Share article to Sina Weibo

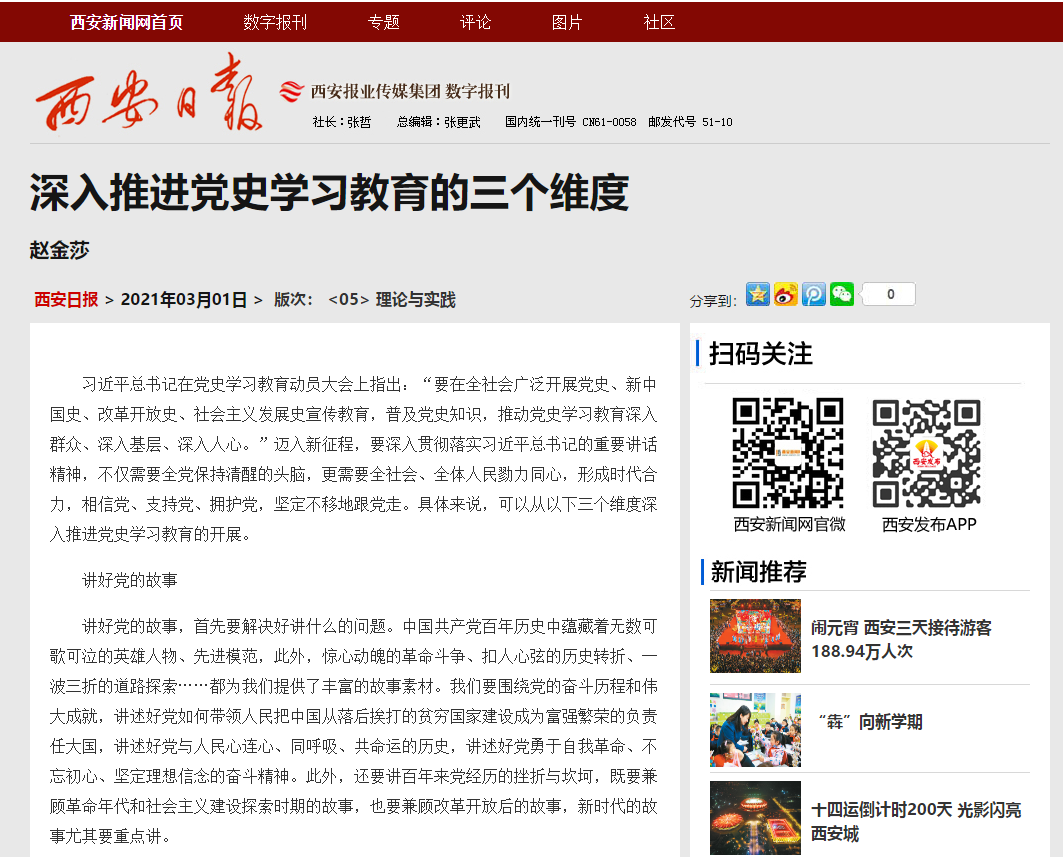coord(786,294)
